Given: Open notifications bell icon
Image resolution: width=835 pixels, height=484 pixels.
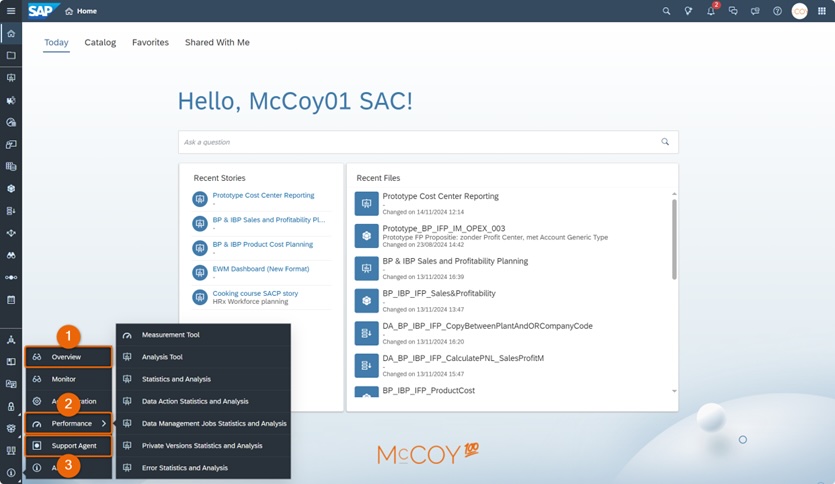Looking at the screenshot, I should click(711, 11).
